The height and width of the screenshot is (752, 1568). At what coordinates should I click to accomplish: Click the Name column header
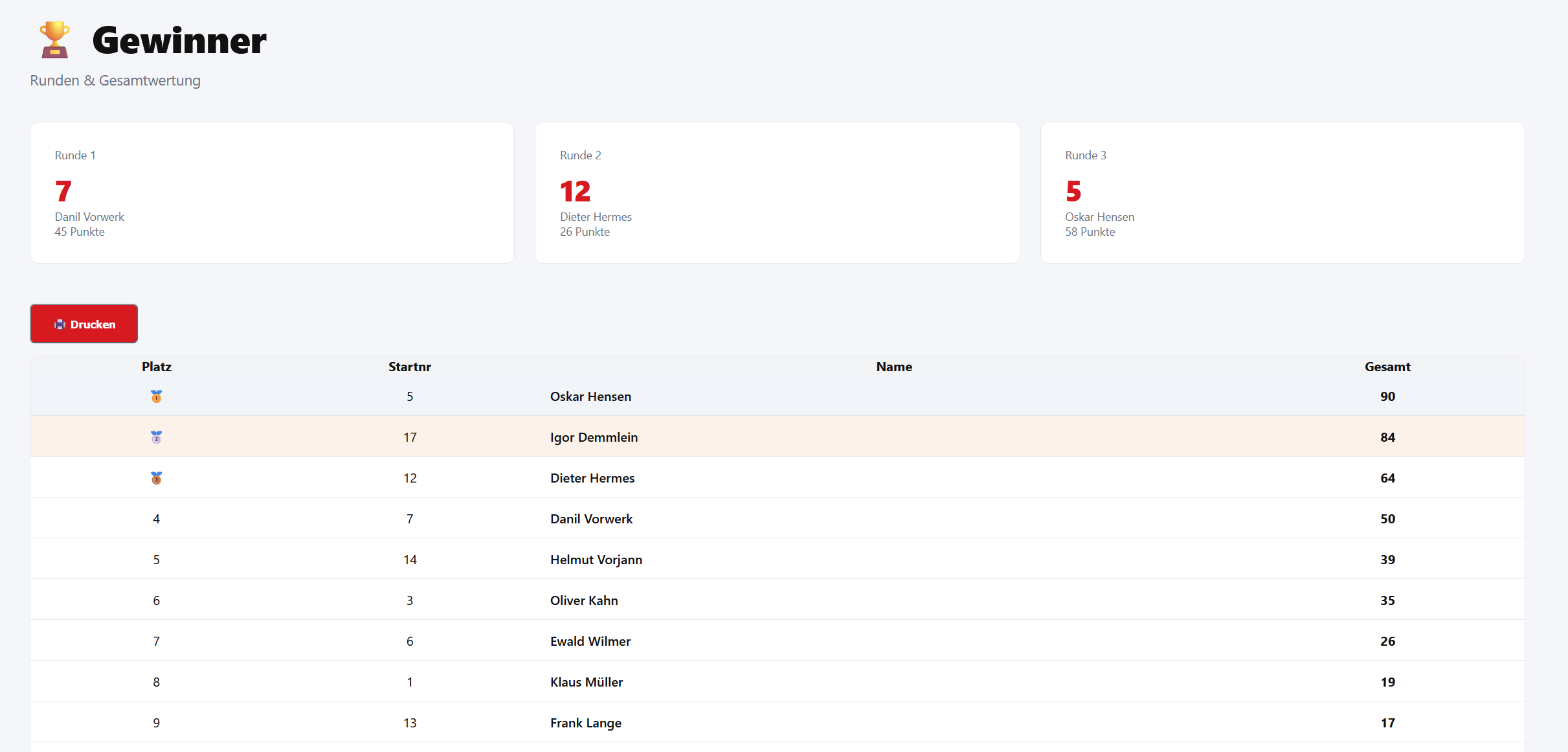893,367
